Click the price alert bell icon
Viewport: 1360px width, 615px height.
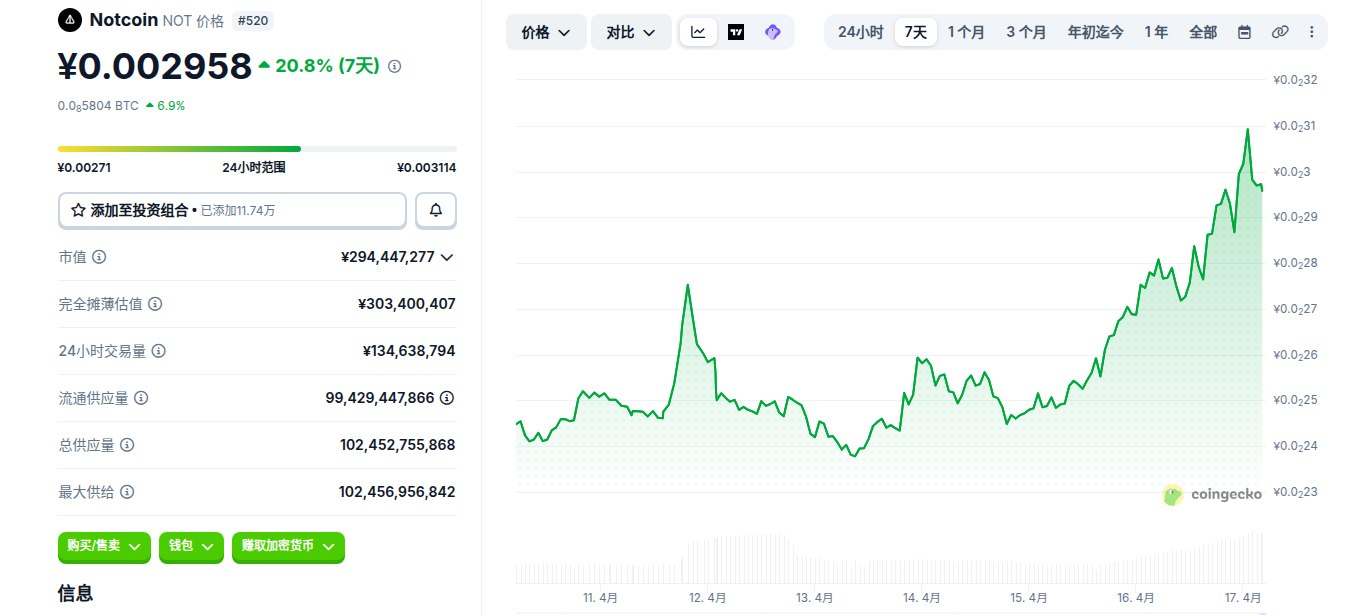click(x=436, y=211)
